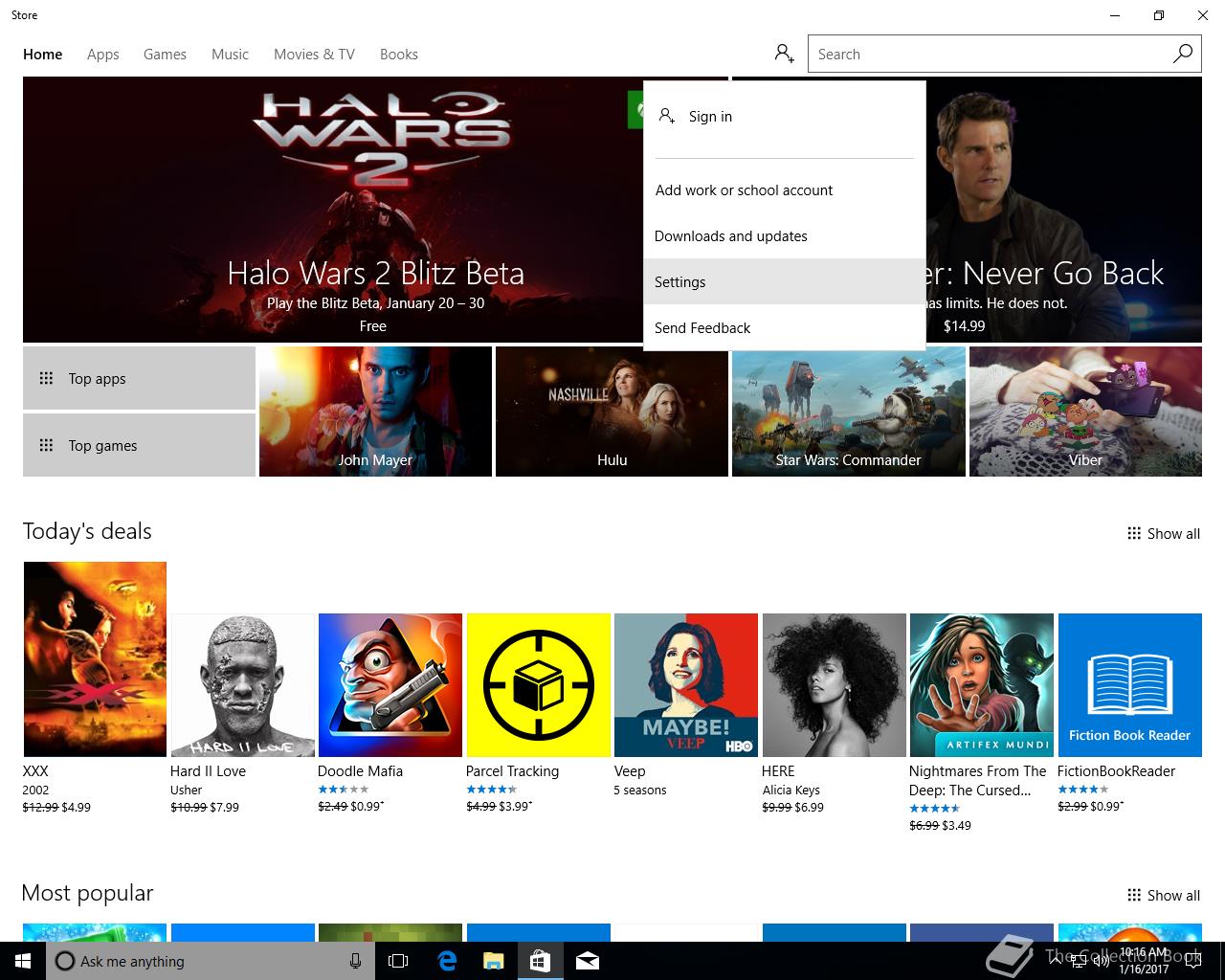Click the Cortana circle icon
Screen dimensions: 1225x980
[64, 961]
